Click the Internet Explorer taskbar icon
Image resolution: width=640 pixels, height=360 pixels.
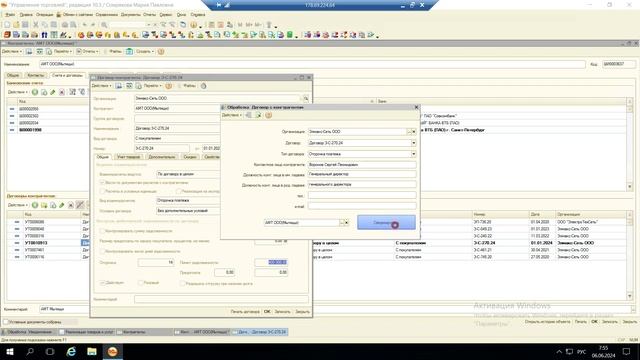click(71, 351)
